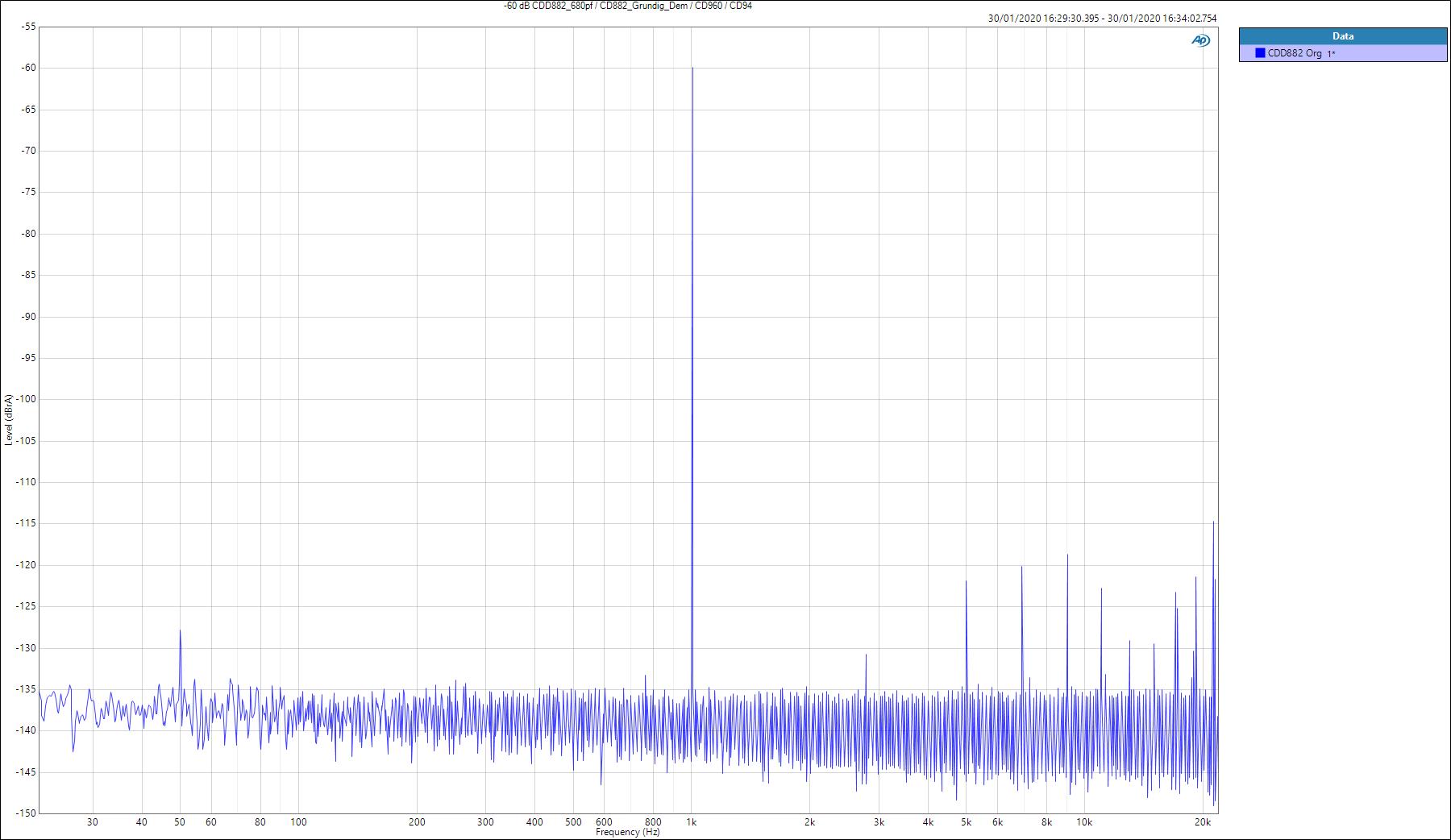1451x840 pixels.
Task: Click the -100 level tick label
Action: [x=27, y=399]
